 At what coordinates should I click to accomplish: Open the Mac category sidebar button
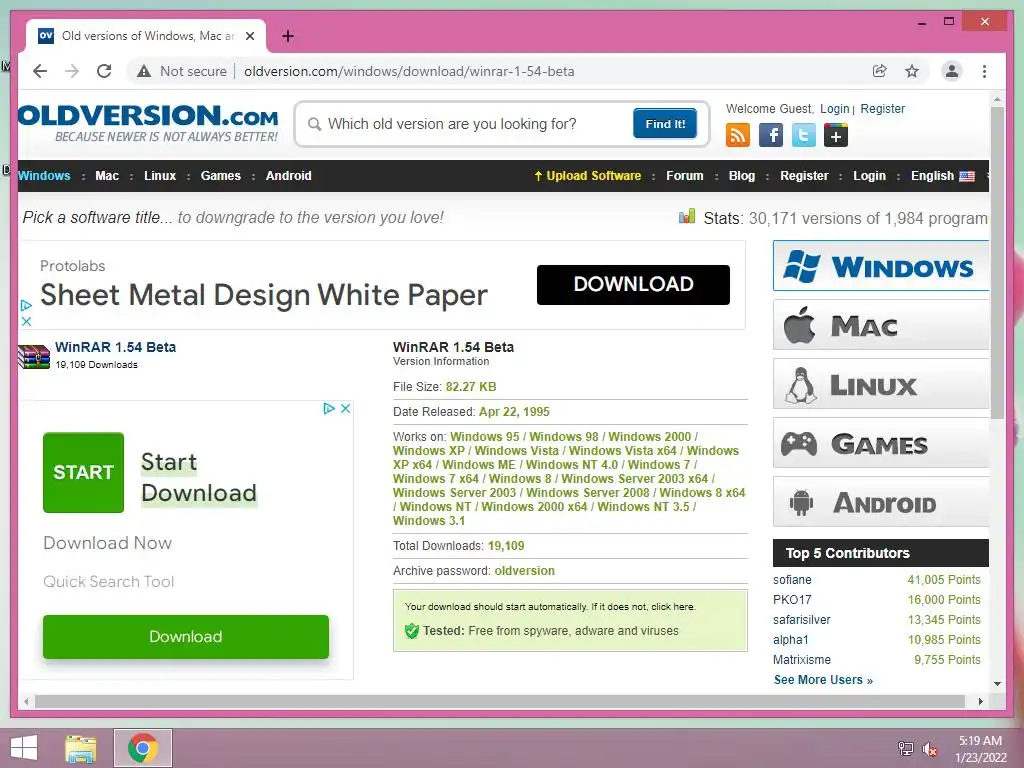pos(880,325)
